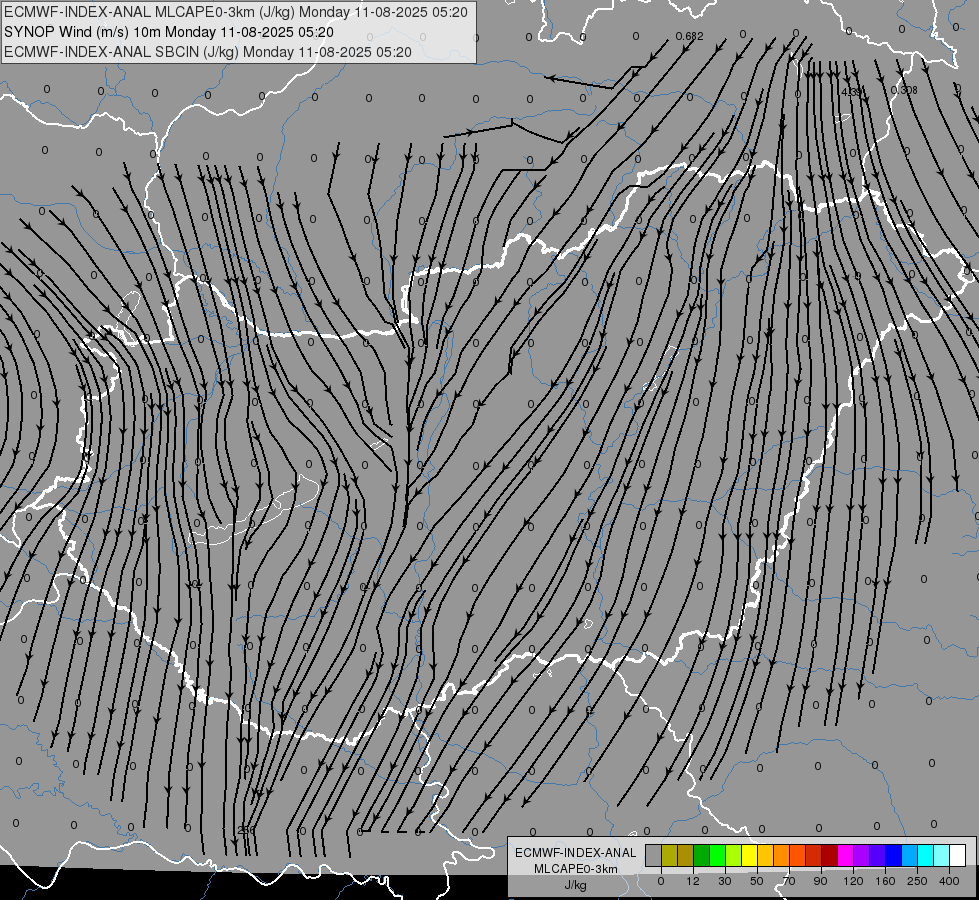Select the magenta swatch in the legend
The height and width of the screenshot is (900, 979).
pyautogui.click(x=845, y=855)
